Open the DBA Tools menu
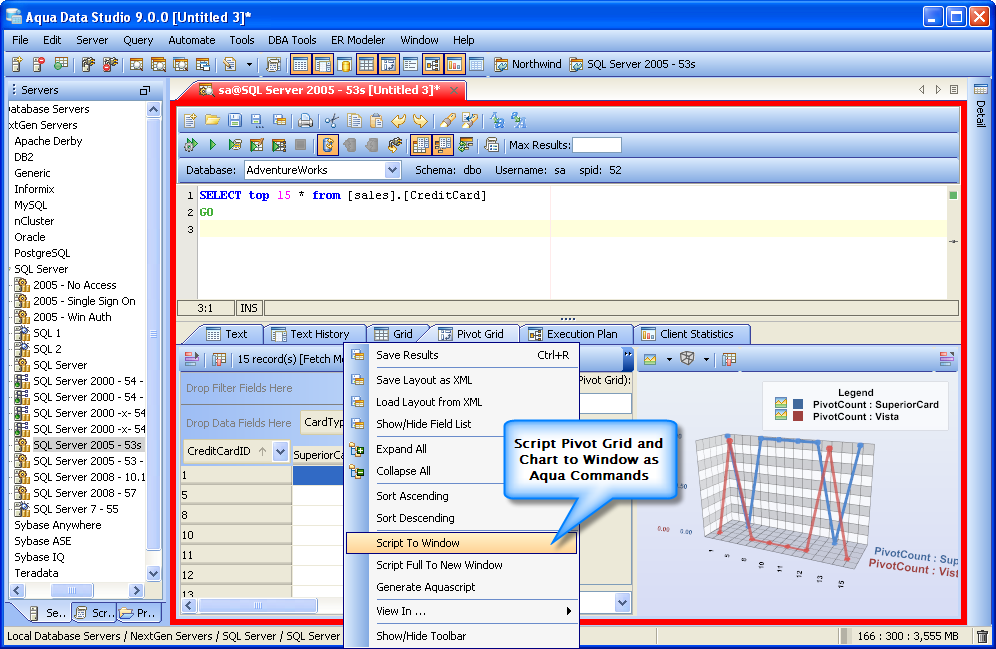Image resolution: width=996 pixels, height=649 pixels. point(292,40)
